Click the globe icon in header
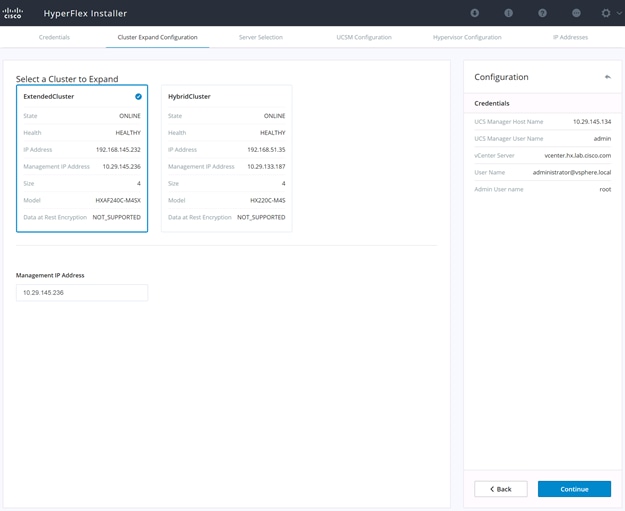 576,13
